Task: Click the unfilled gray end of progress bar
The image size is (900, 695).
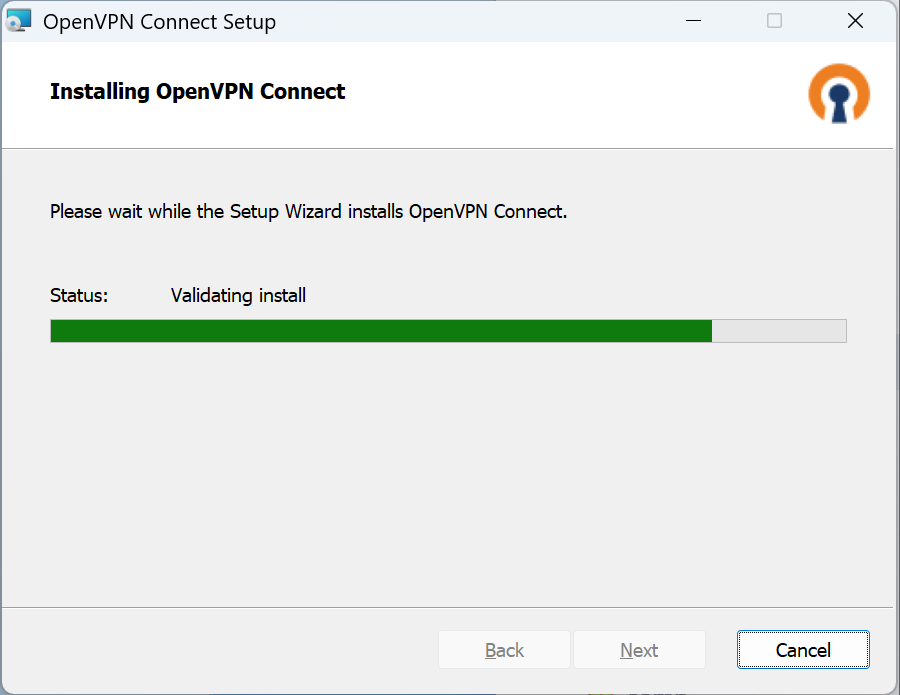Action: pyautogui.click(x=780, y=331)
